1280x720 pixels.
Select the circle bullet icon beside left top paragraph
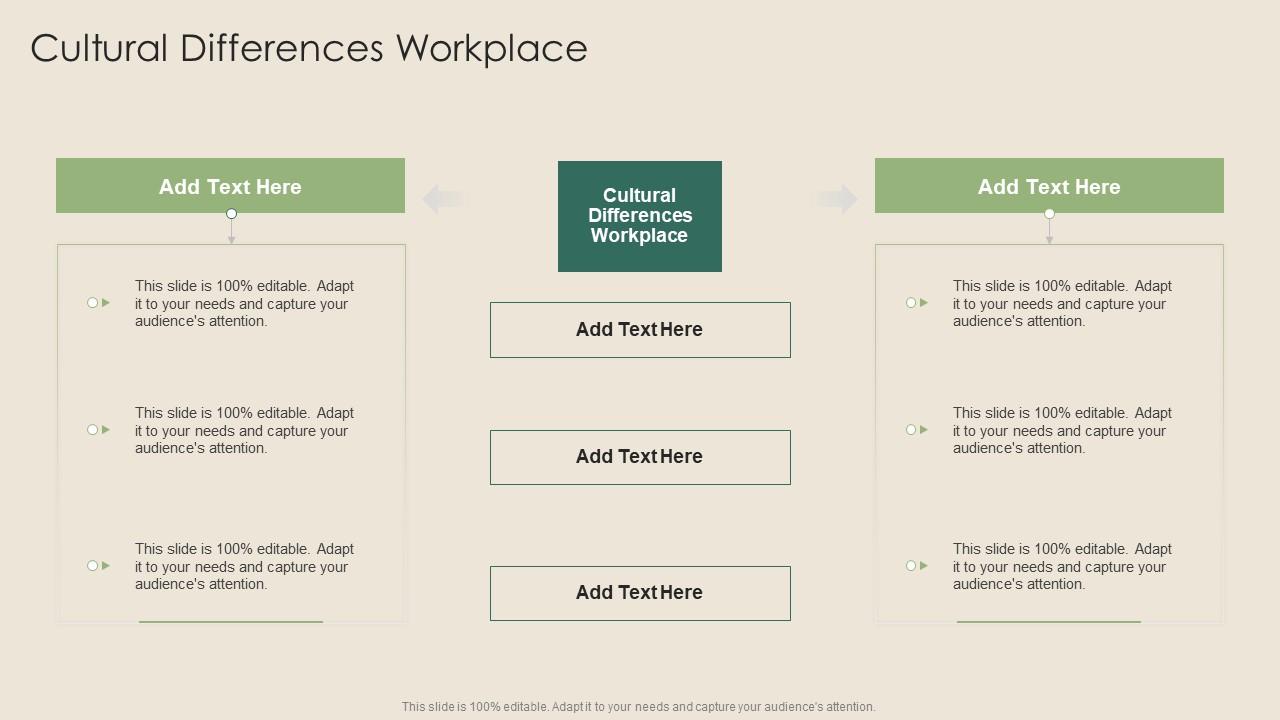coord(91,302)
